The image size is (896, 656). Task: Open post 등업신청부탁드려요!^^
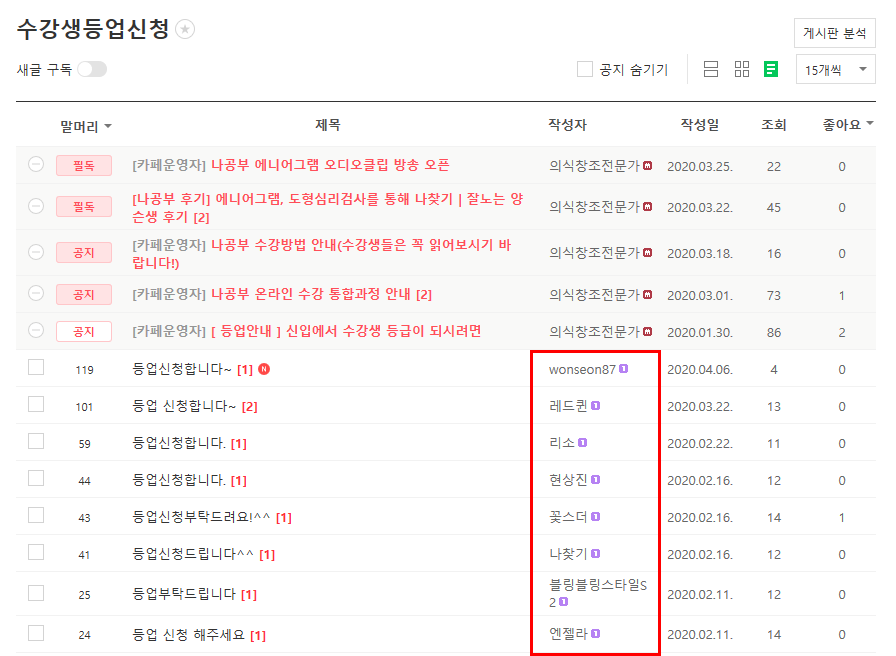point(201,517)
